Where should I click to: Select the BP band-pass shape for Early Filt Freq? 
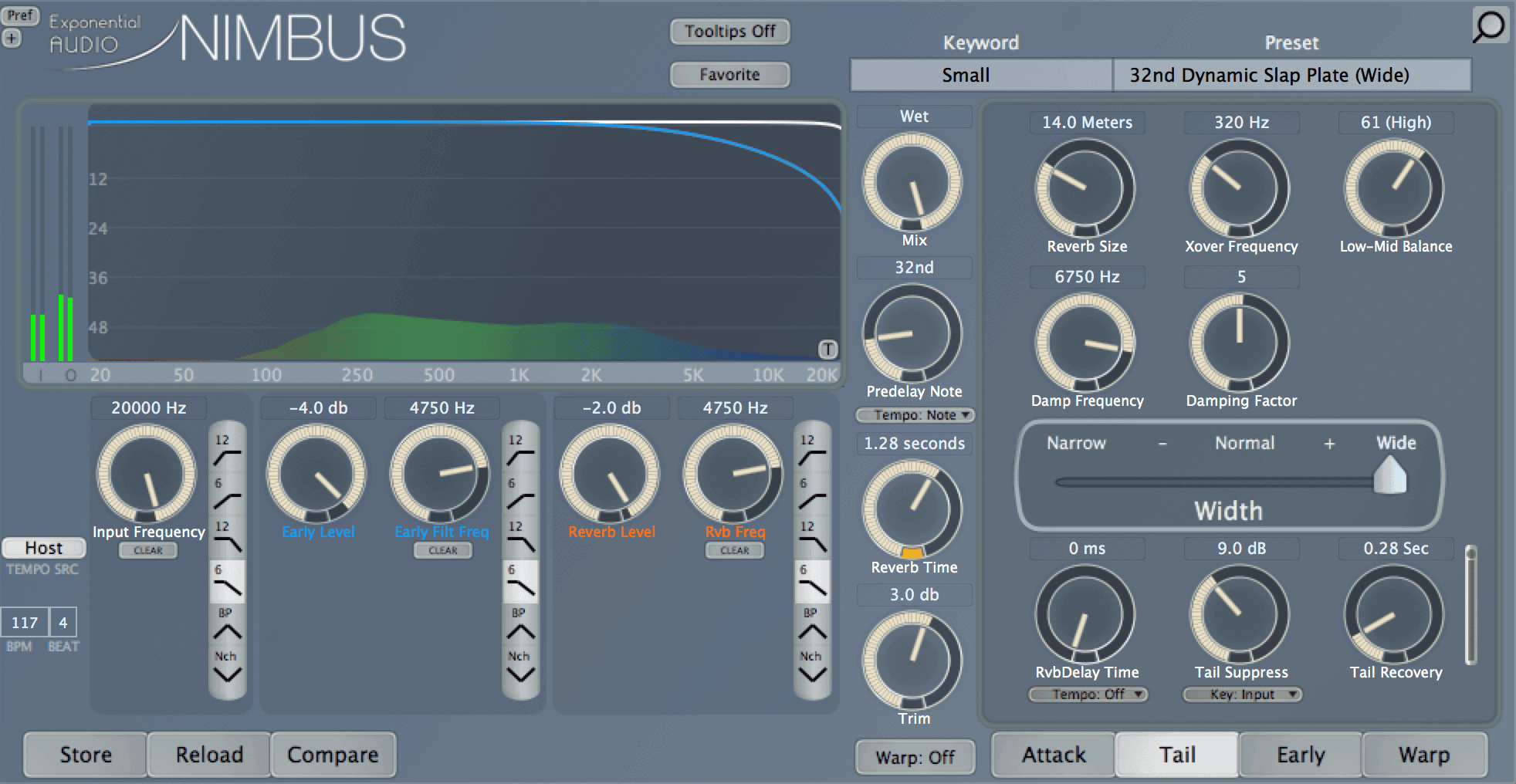tap(520, 624)
